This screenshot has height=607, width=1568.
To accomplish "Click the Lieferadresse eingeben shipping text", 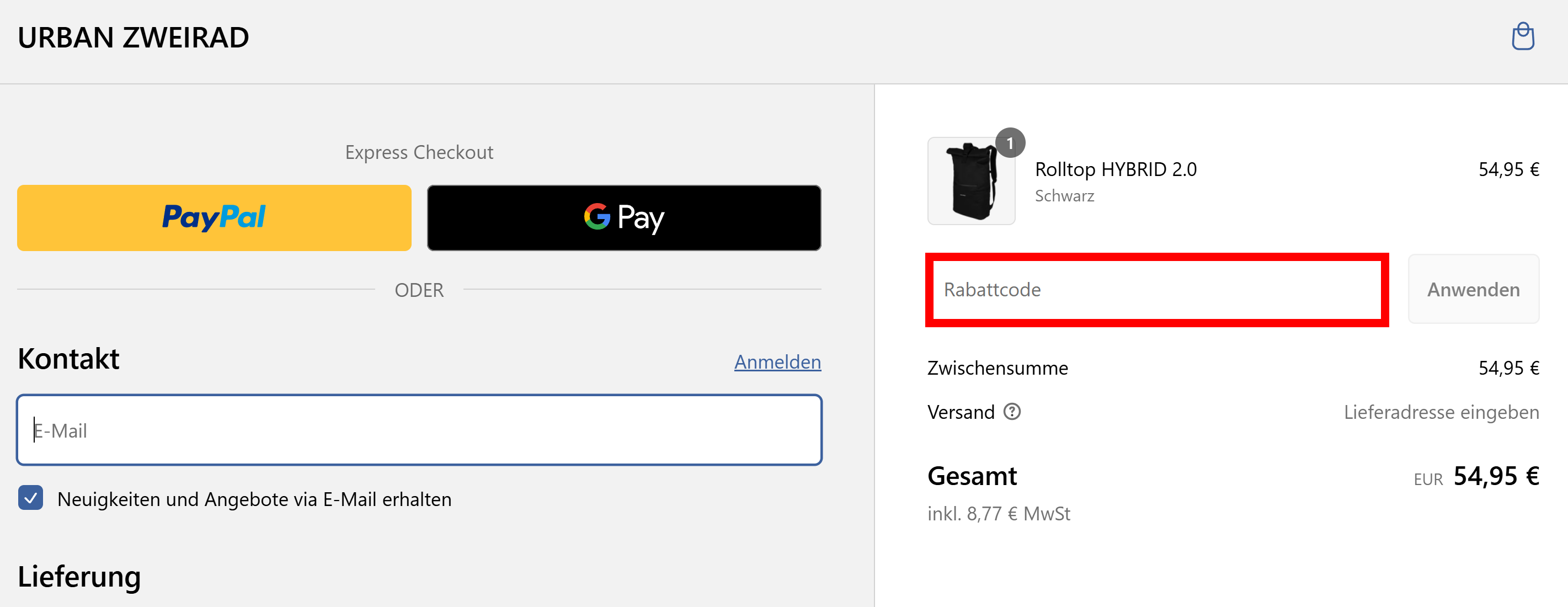I will (x=1441, y=412).
